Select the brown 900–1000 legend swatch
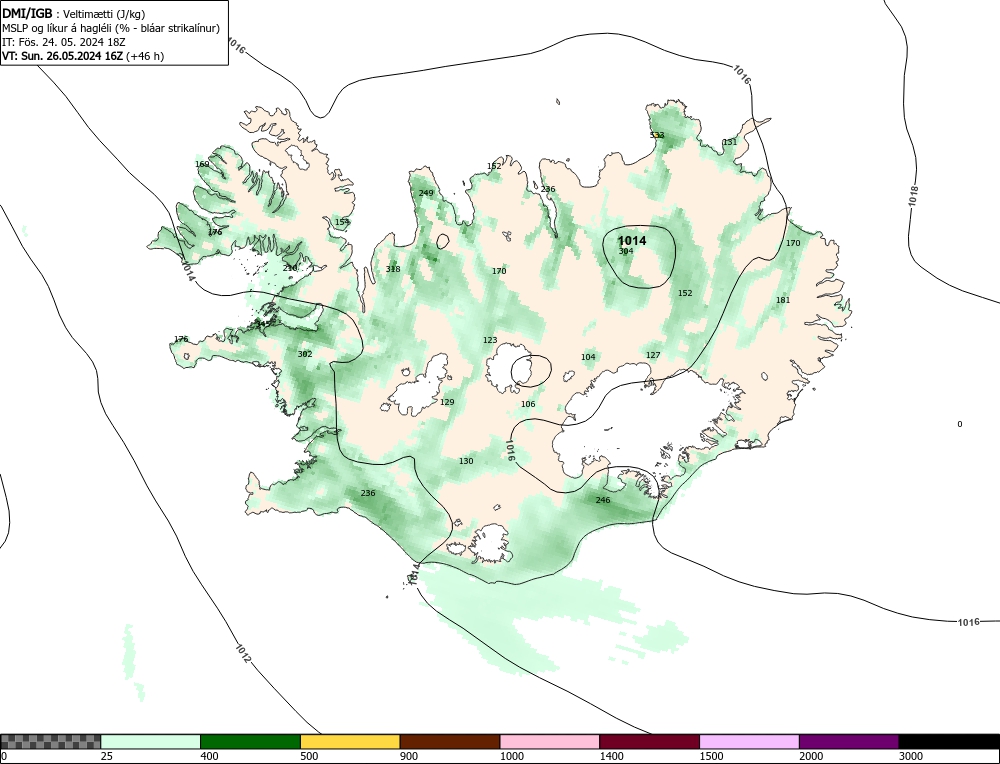1000x764 pixels. pos(450,741)
